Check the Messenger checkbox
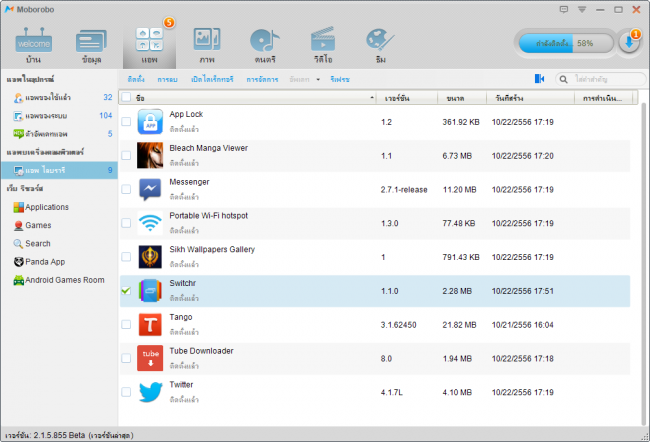This screenshot has height=442, width=650. click(x=126, y=189)
